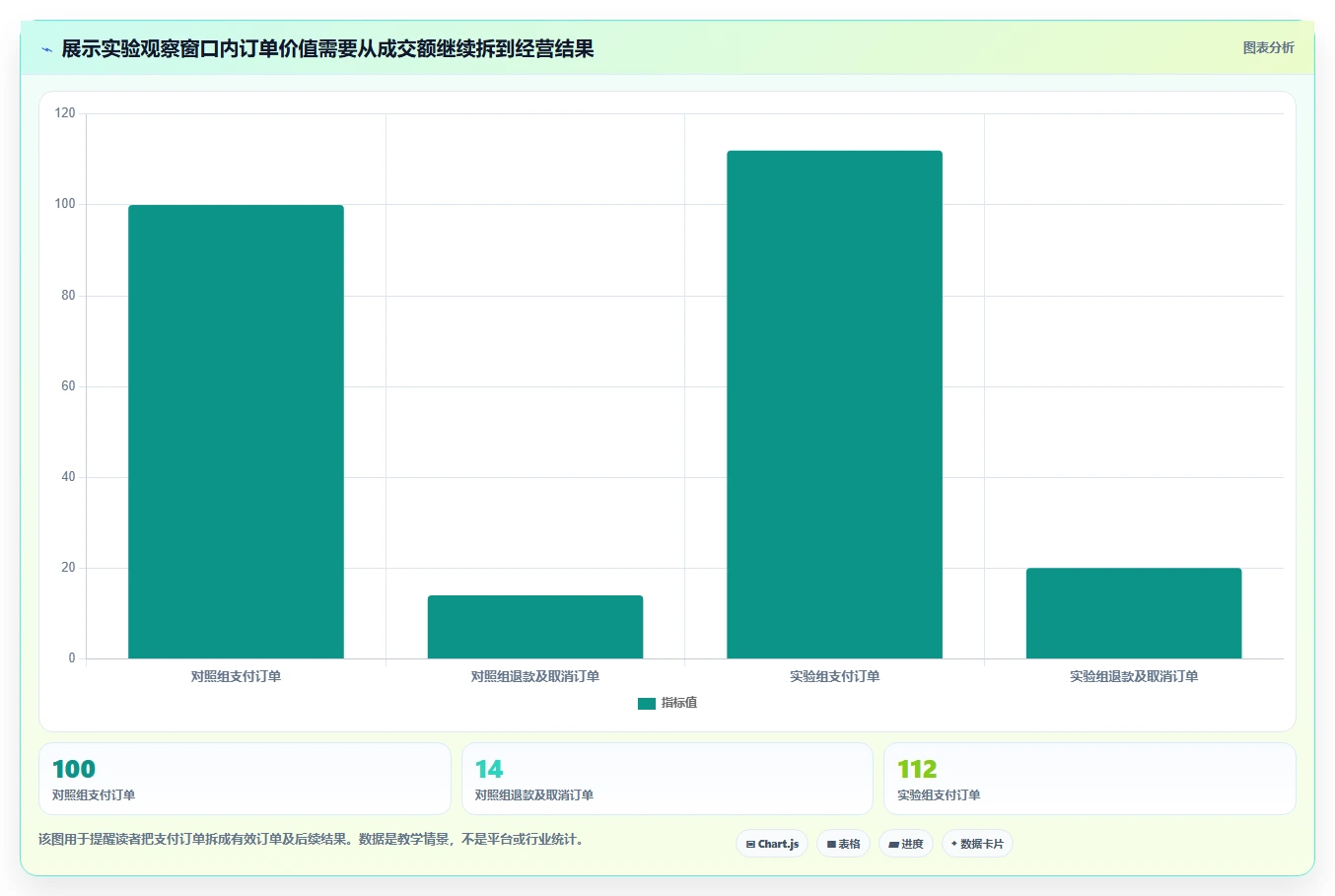Screen dimensions: 1335x896
Task: Click the x-axis label 实验组退款及取消订单
Action: coord(1134,676)
